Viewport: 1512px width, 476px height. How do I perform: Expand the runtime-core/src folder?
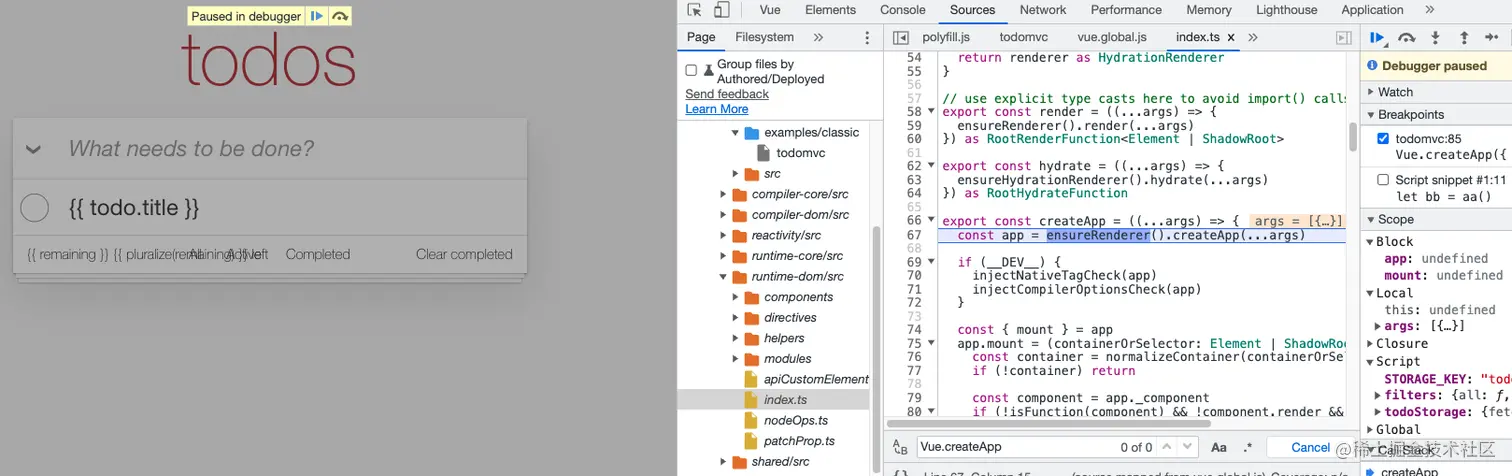click(723, 256)
